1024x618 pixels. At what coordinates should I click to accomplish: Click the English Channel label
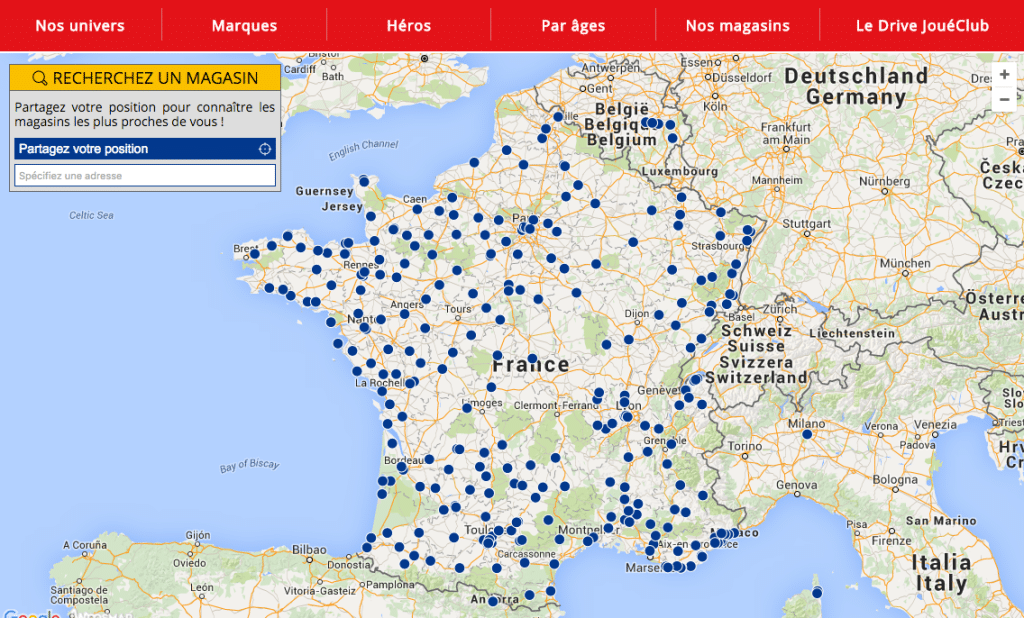pos(363,150)
